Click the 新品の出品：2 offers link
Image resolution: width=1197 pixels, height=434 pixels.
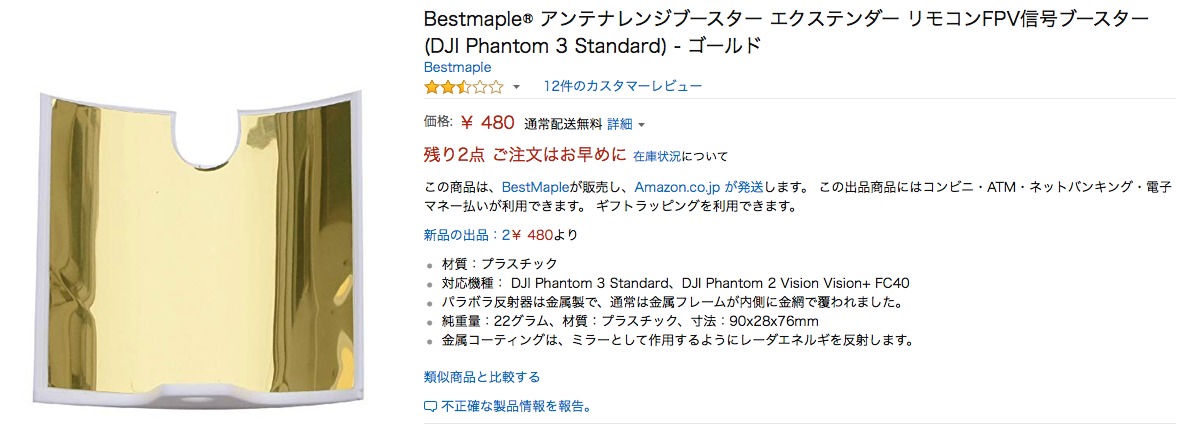point(467,235)
